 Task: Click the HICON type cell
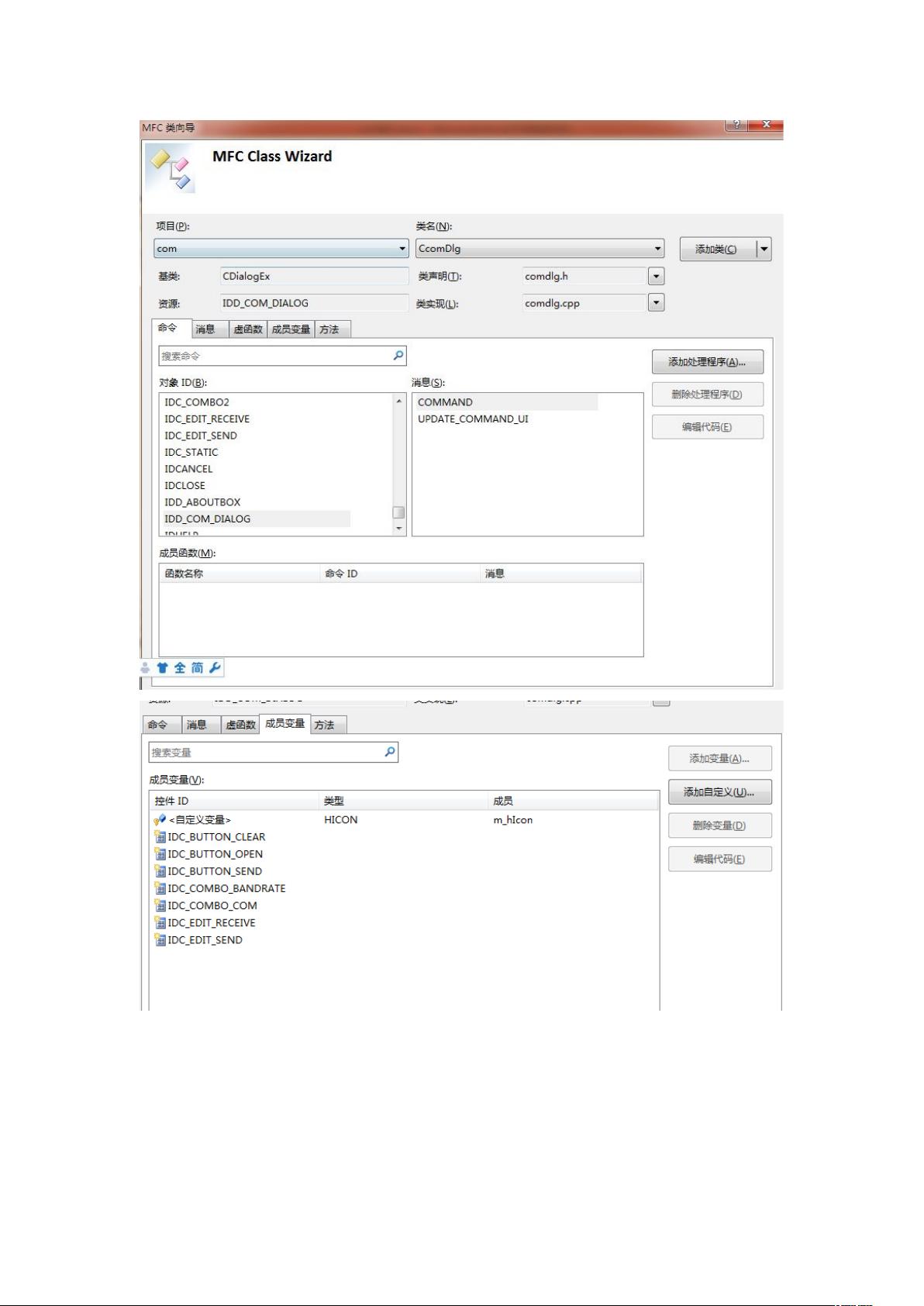(341, 819)
